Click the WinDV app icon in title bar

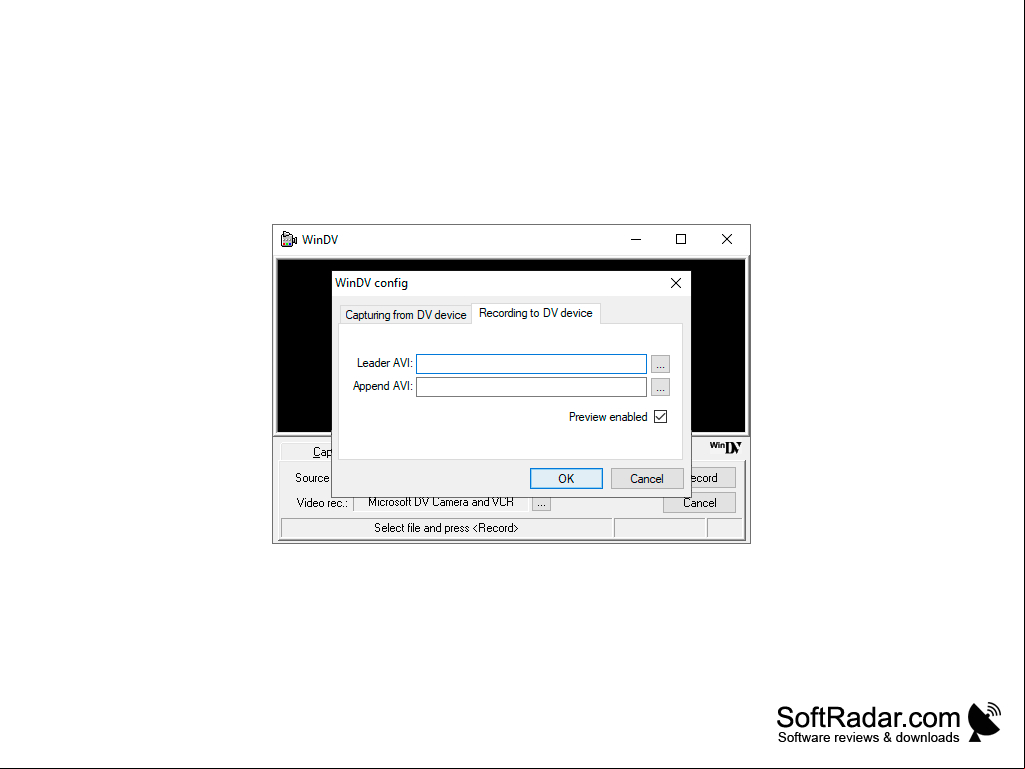288,239
